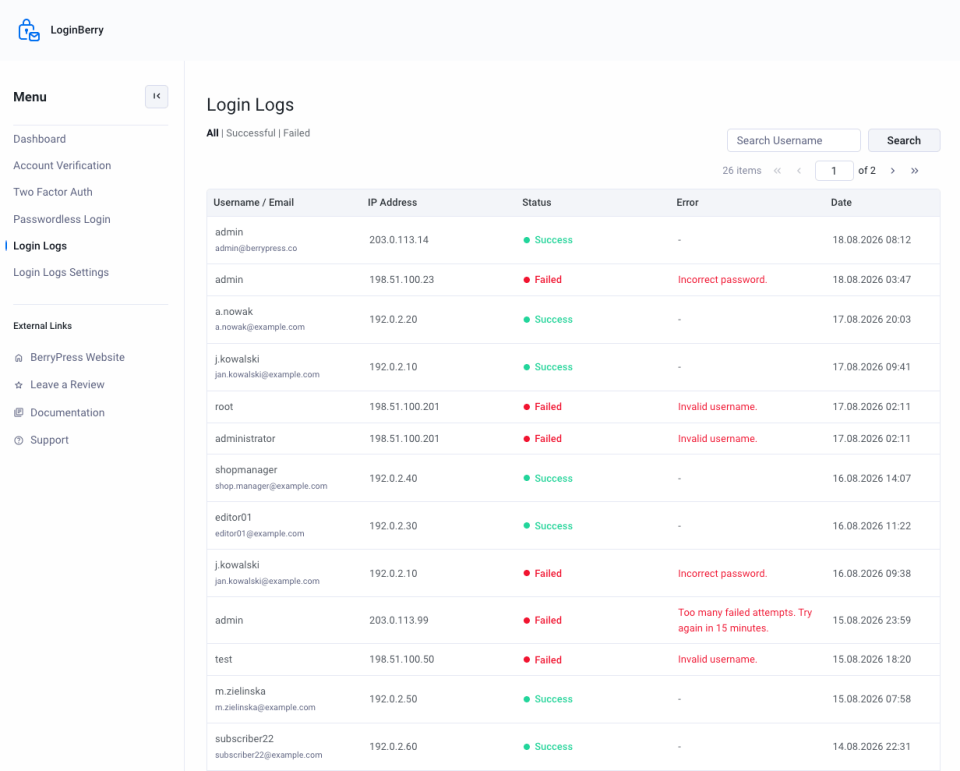The width and height of the screenshot is (960, 771).
Task: Go to previous page arrow
Action: click(x=799, y=171)
